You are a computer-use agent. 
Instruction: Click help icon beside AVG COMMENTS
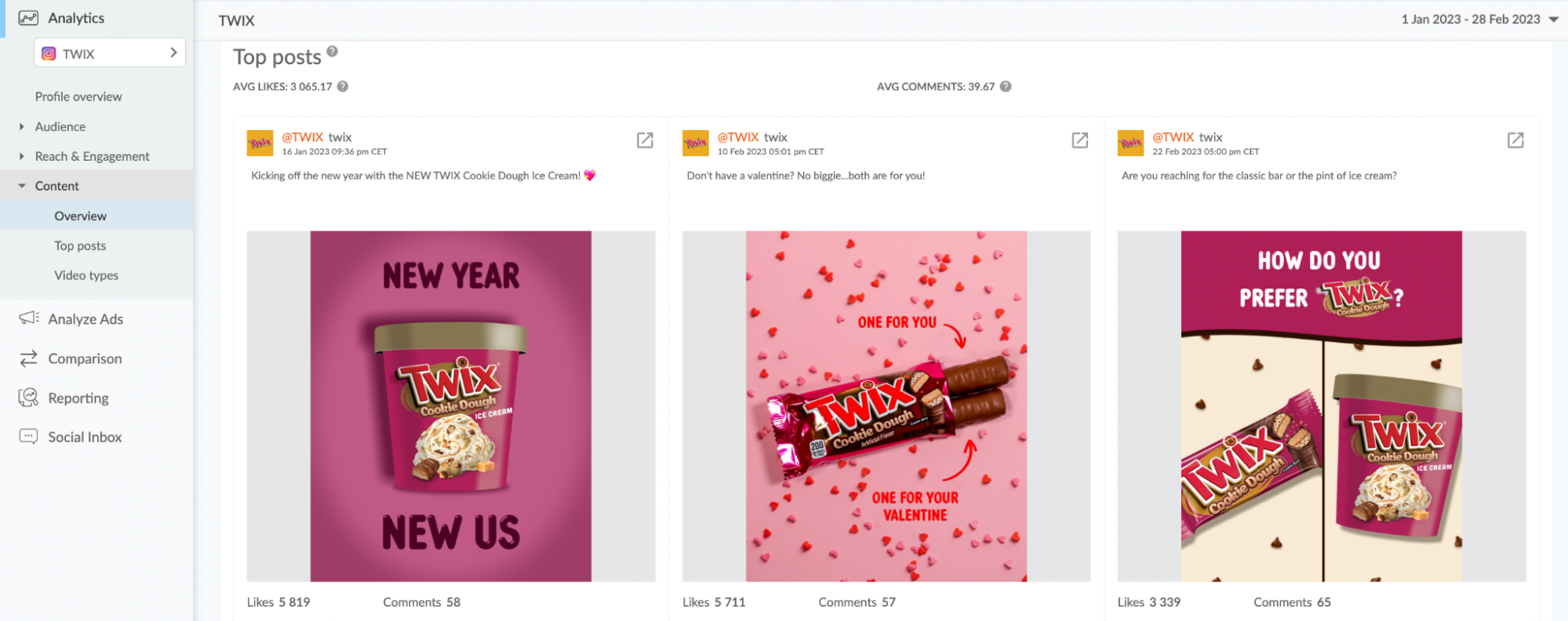click(1006, 86)
